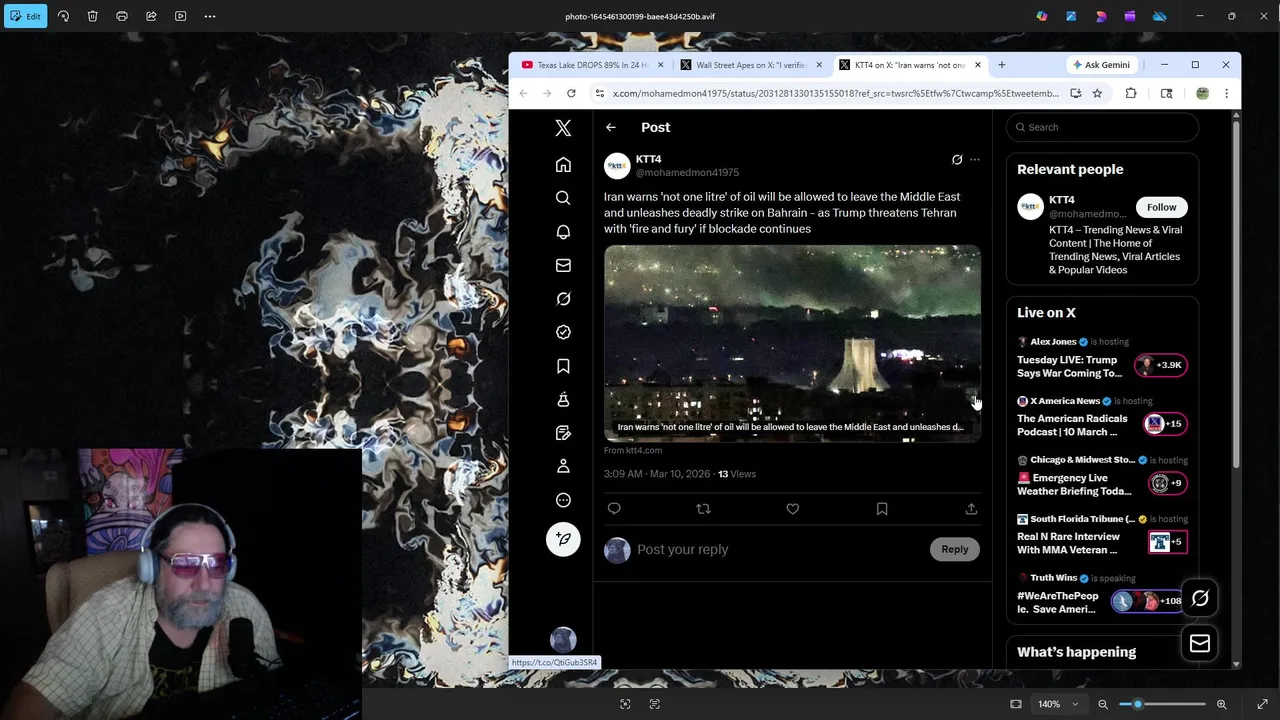Click the zoom in magnifier icon
Viewport: 1280px width, 720px height.
point(1221,704)
